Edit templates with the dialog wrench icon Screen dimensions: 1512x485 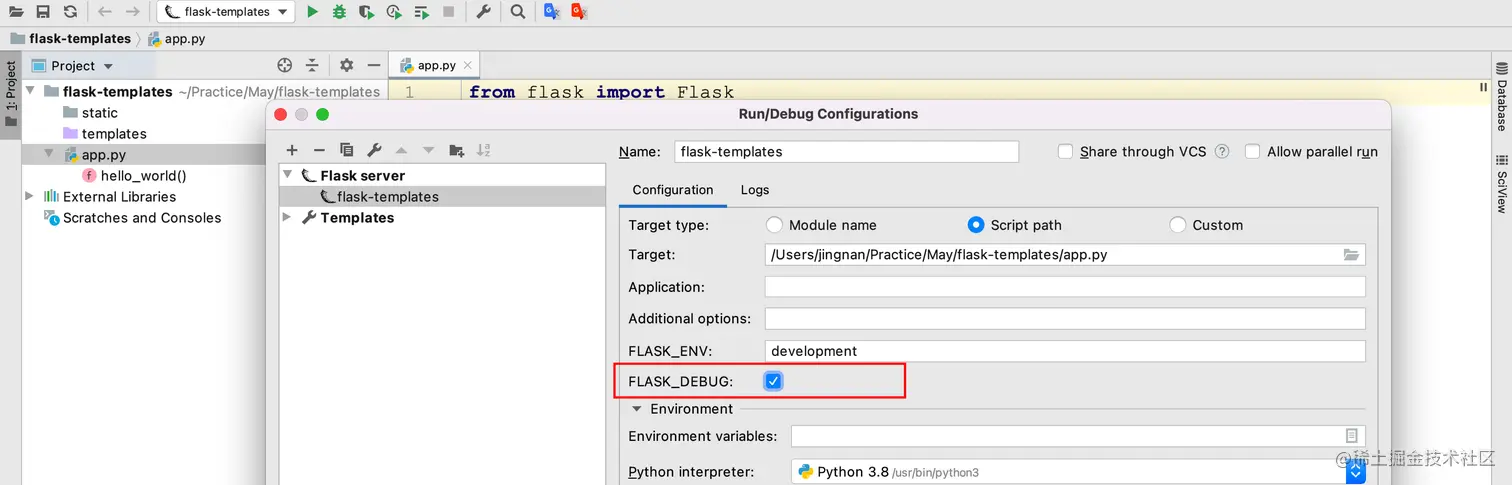click(374, 150)
